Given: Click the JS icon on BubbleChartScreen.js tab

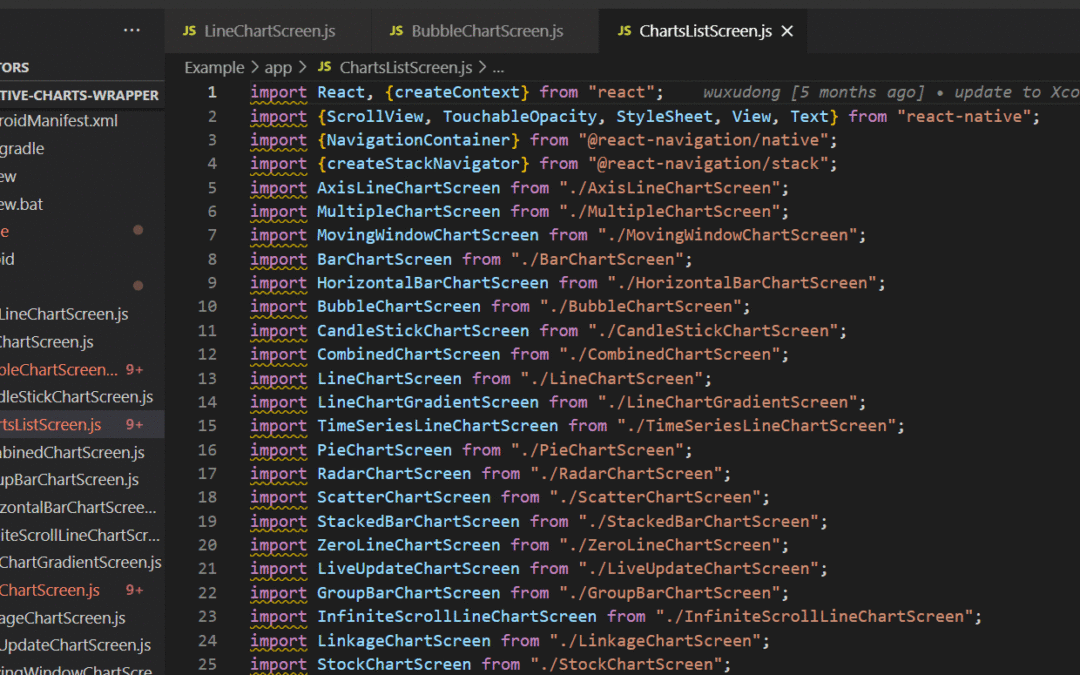Looking at the screenshot, I should point(396,31).
